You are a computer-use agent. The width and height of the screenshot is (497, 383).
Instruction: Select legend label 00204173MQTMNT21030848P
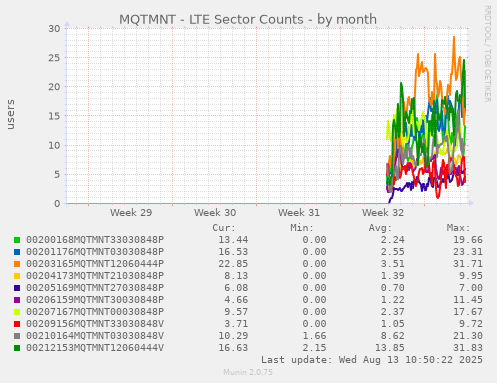[95, 276]
